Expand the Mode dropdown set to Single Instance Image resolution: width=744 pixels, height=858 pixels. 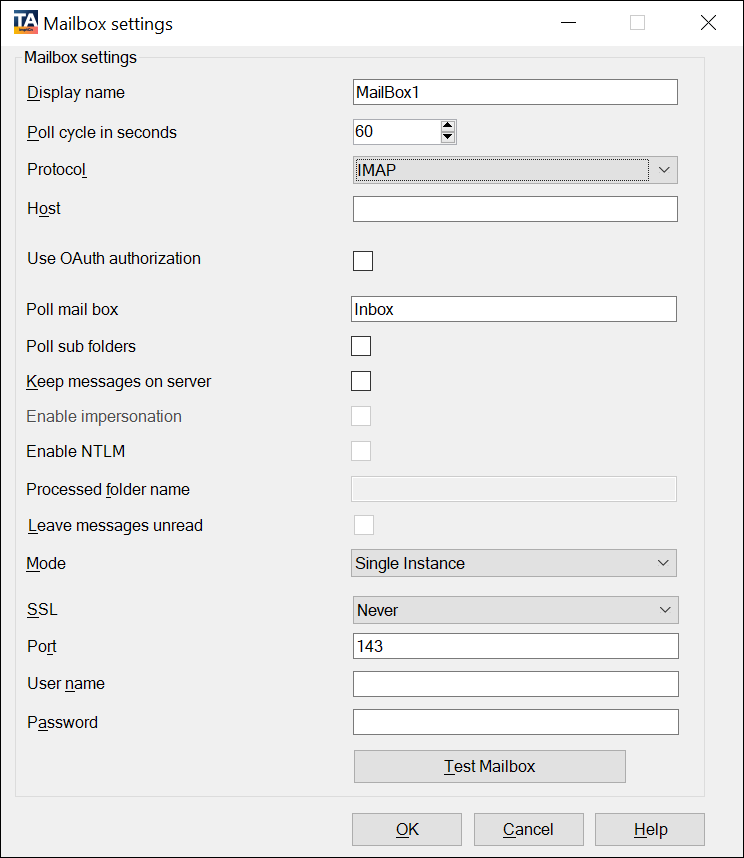coord(514,563)
